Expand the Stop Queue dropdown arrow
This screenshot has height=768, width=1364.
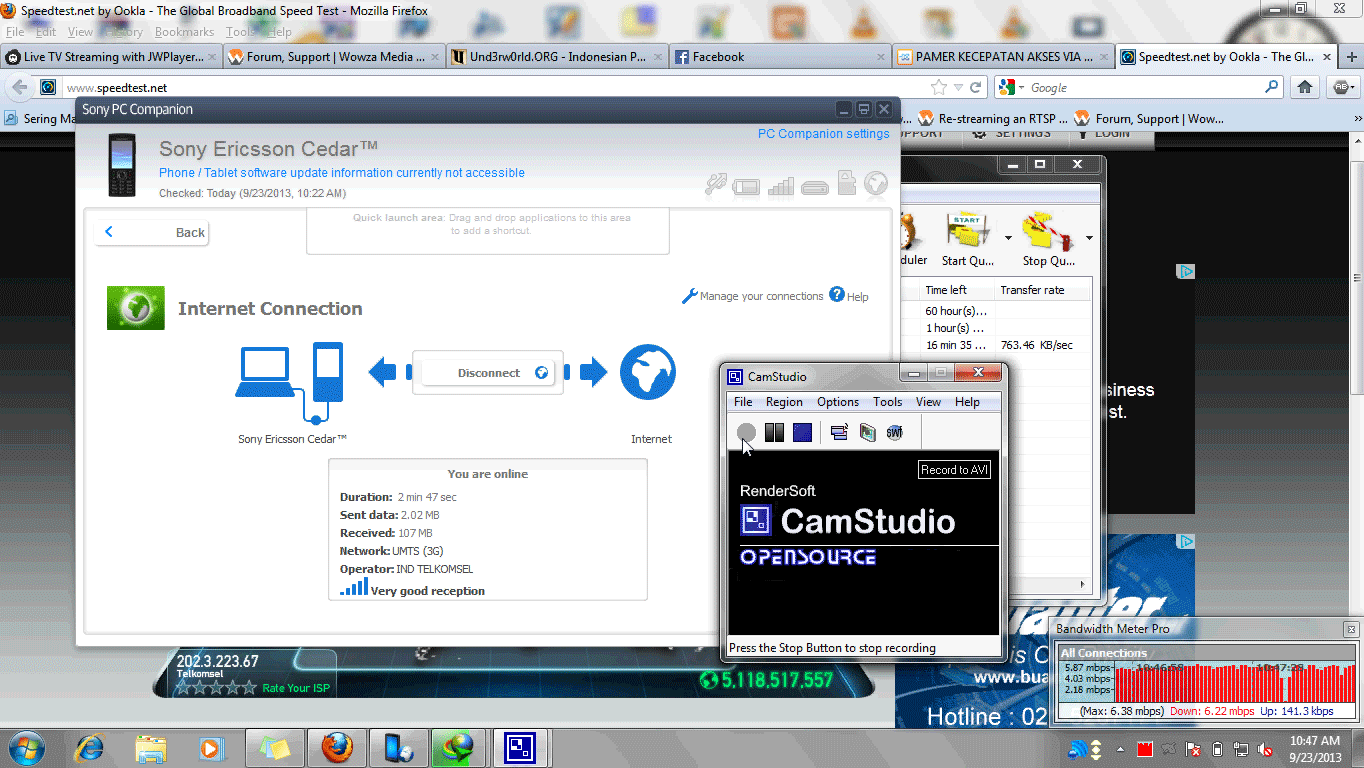tap(1087, 237)
